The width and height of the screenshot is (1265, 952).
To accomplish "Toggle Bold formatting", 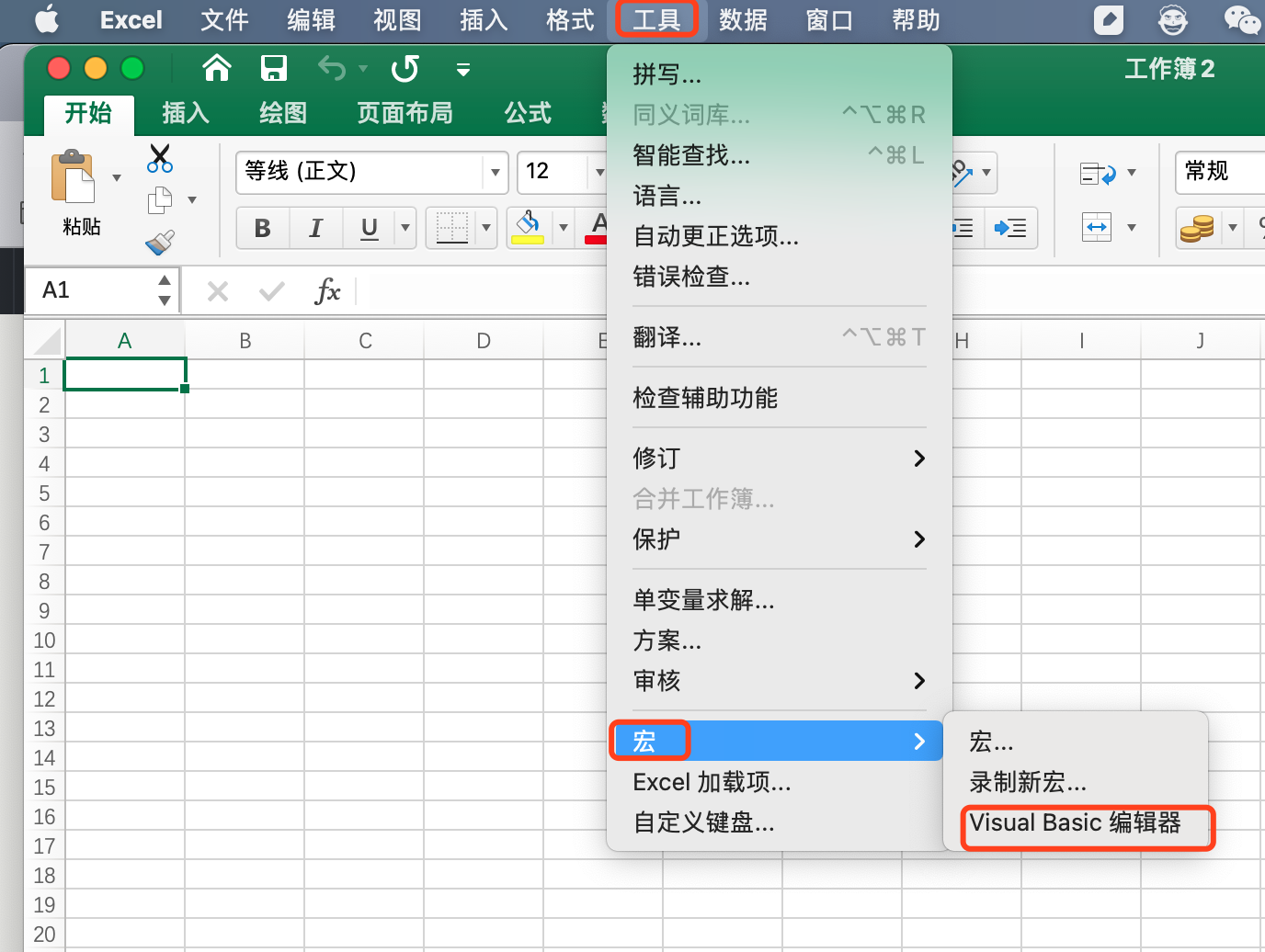I will pyautogui.click(x=263, y=228).
